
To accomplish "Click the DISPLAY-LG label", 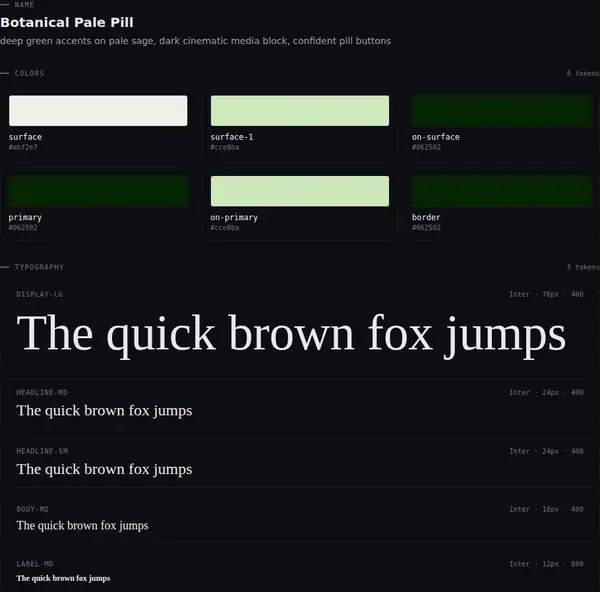I will pyautogui.click(x=39, y=294).
